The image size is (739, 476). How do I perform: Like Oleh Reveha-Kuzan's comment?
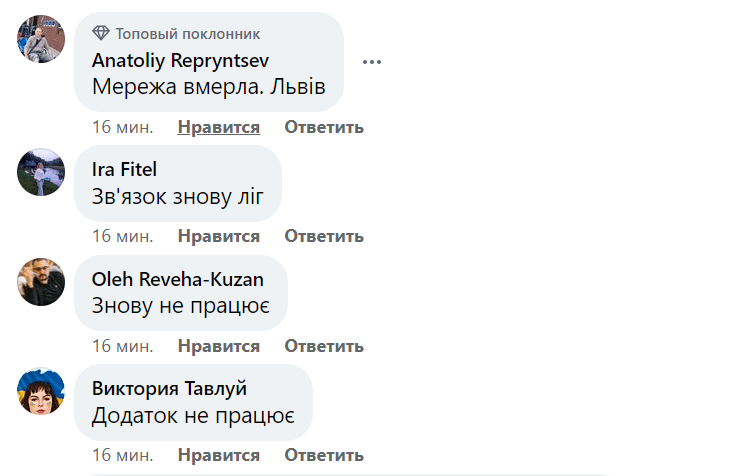(x=218, y=346)
